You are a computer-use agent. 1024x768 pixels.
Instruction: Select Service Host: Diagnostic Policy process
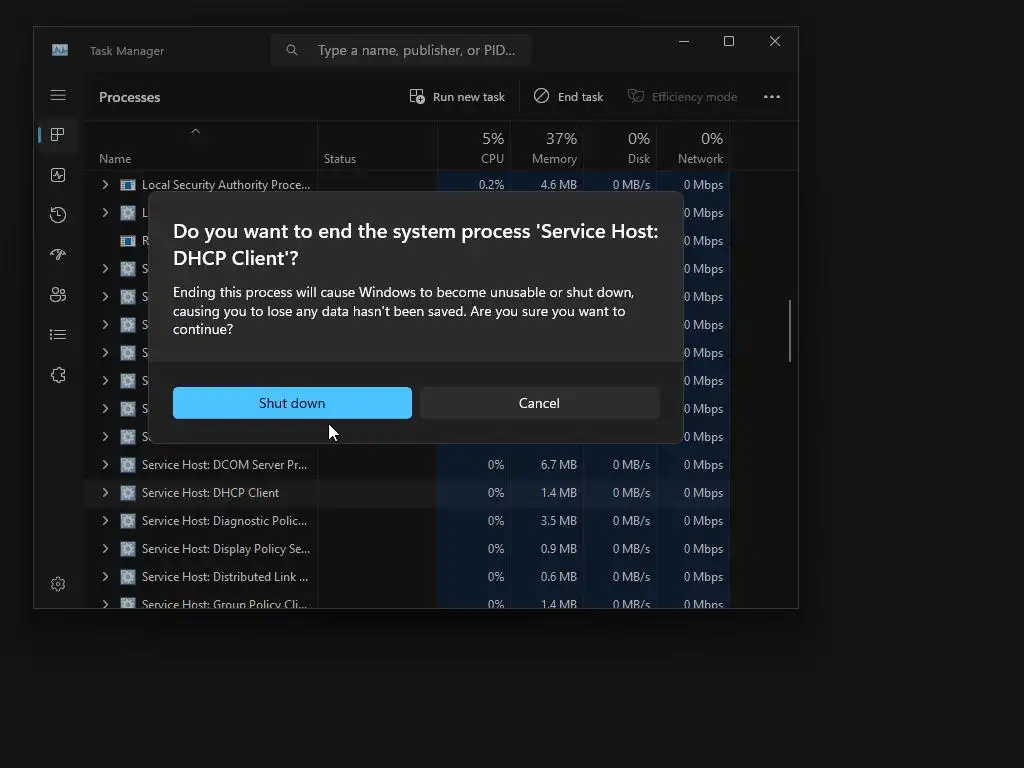click(224, 521)
